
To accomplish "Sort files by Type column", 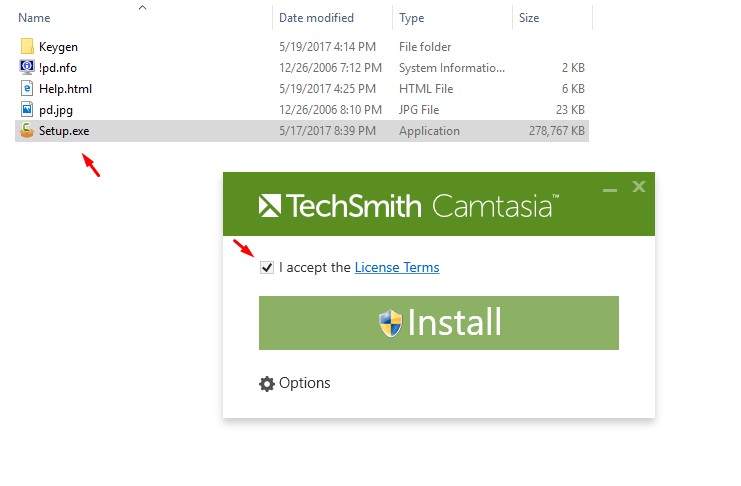I will (411, 18).
